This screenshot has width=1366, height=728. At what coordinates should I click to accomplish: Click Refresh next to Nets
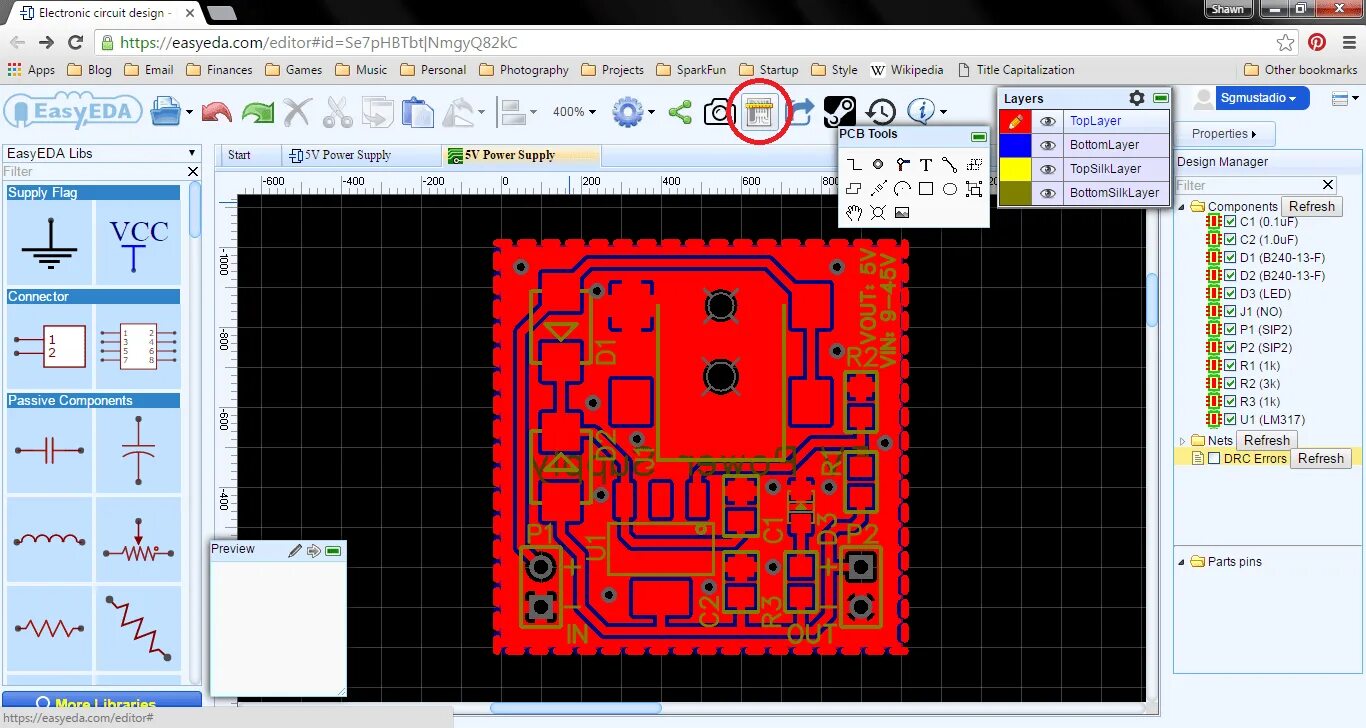1267,440
